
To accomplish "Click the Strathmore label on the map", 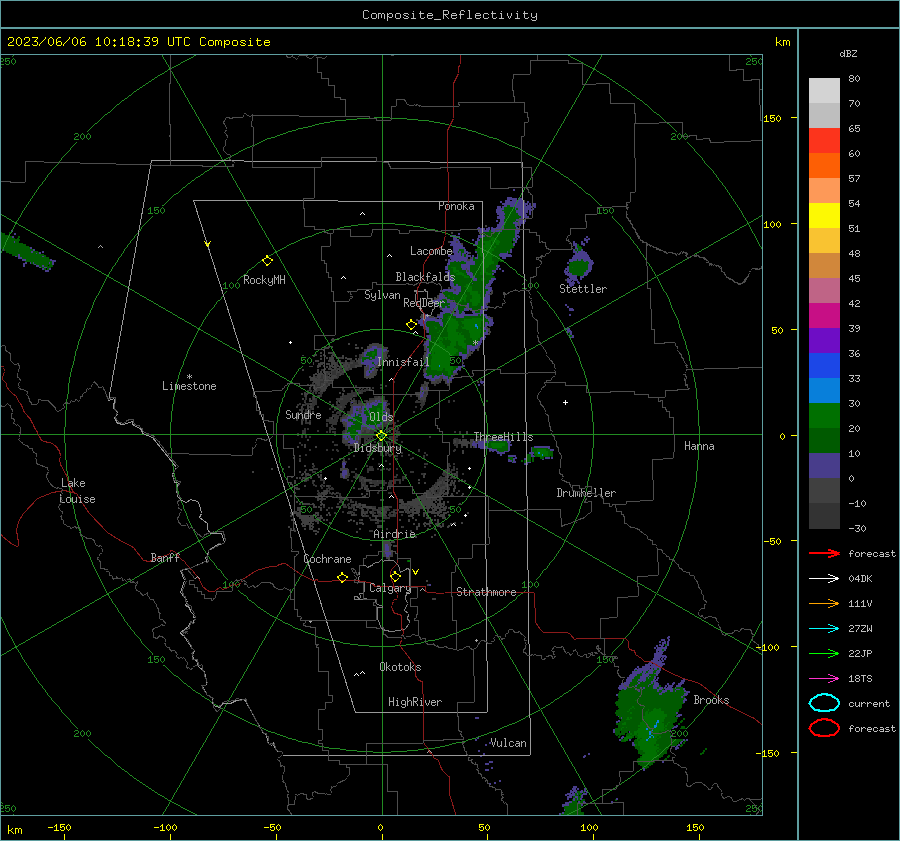I will pos(486,592).
